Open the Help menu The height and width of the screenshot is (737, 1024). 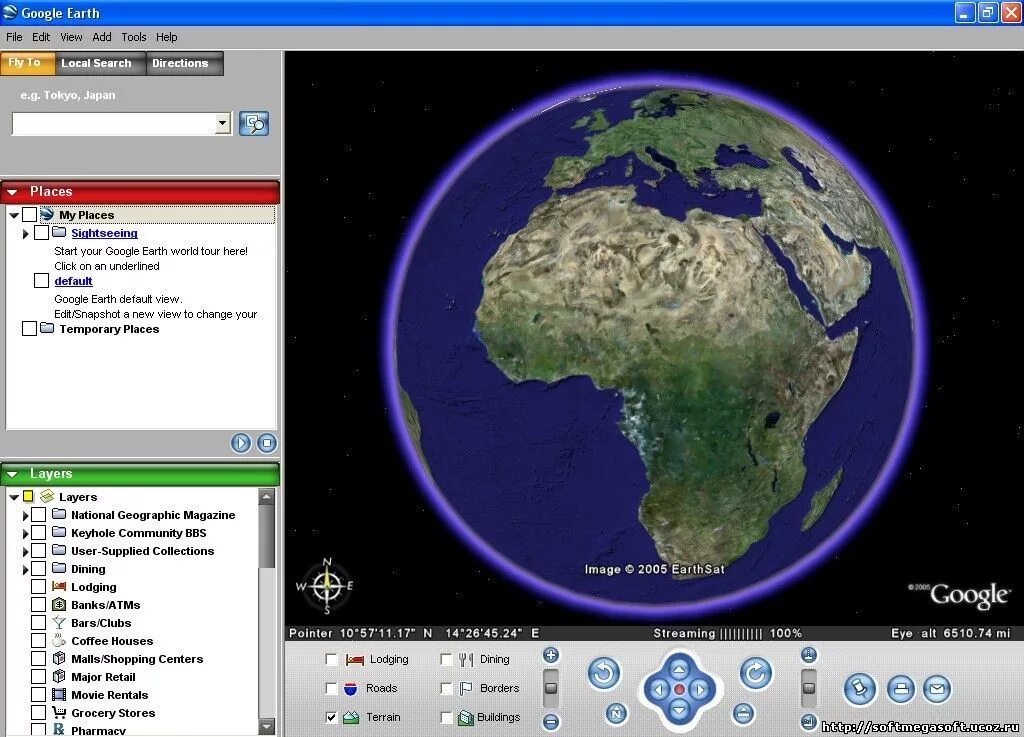(x=167, y=37)
